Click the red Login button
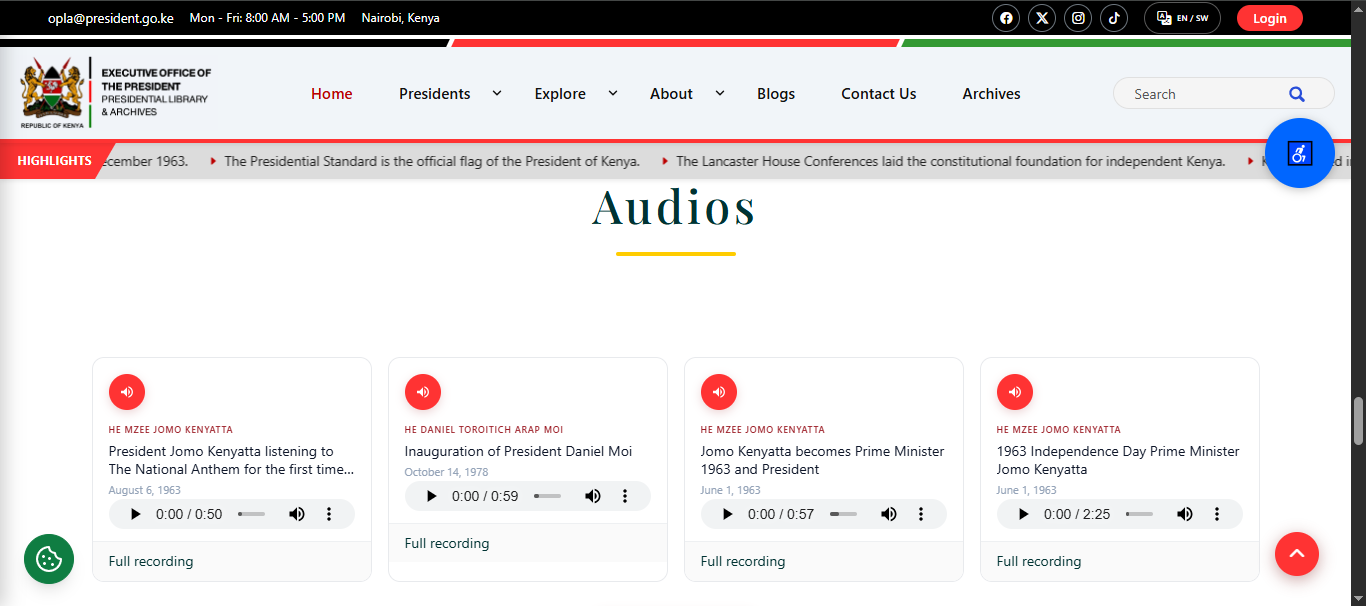 1270,18
